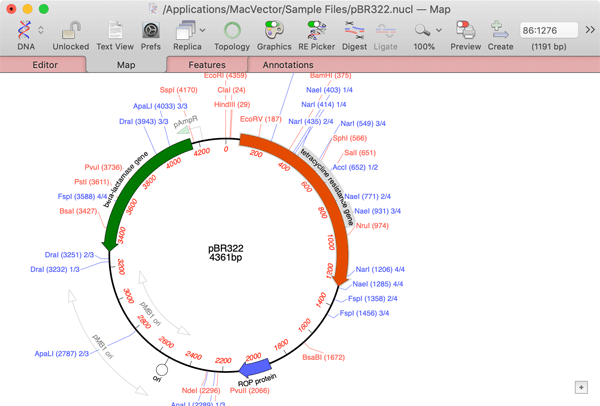This screenshot has height=406, width=600.
Task: Open the RE Picker tool
Action: [x=316, y=30]
